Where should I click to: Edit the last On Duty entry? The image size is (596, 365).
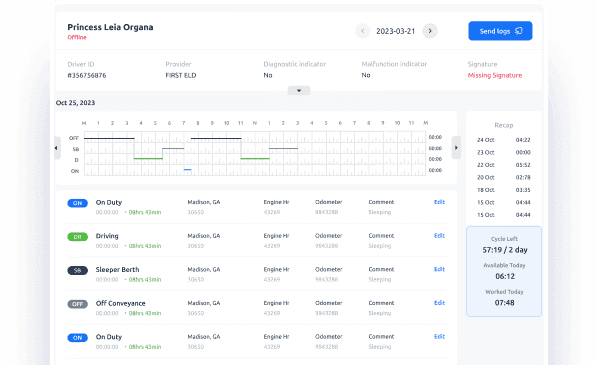[x=439, y=336]
